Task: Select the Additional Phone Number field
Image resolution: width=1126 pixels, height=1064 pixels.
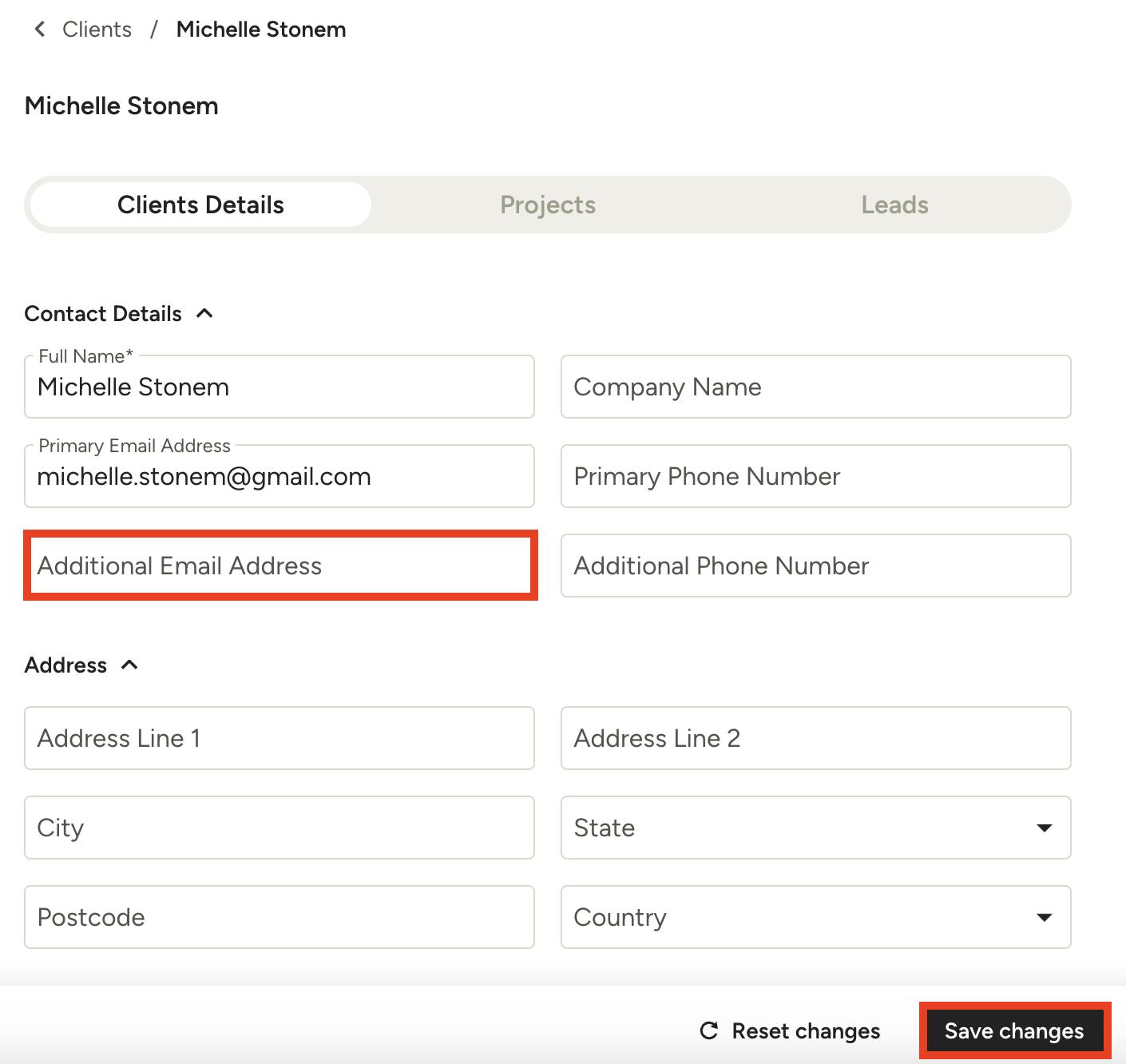Action: [x=815, y=566]
